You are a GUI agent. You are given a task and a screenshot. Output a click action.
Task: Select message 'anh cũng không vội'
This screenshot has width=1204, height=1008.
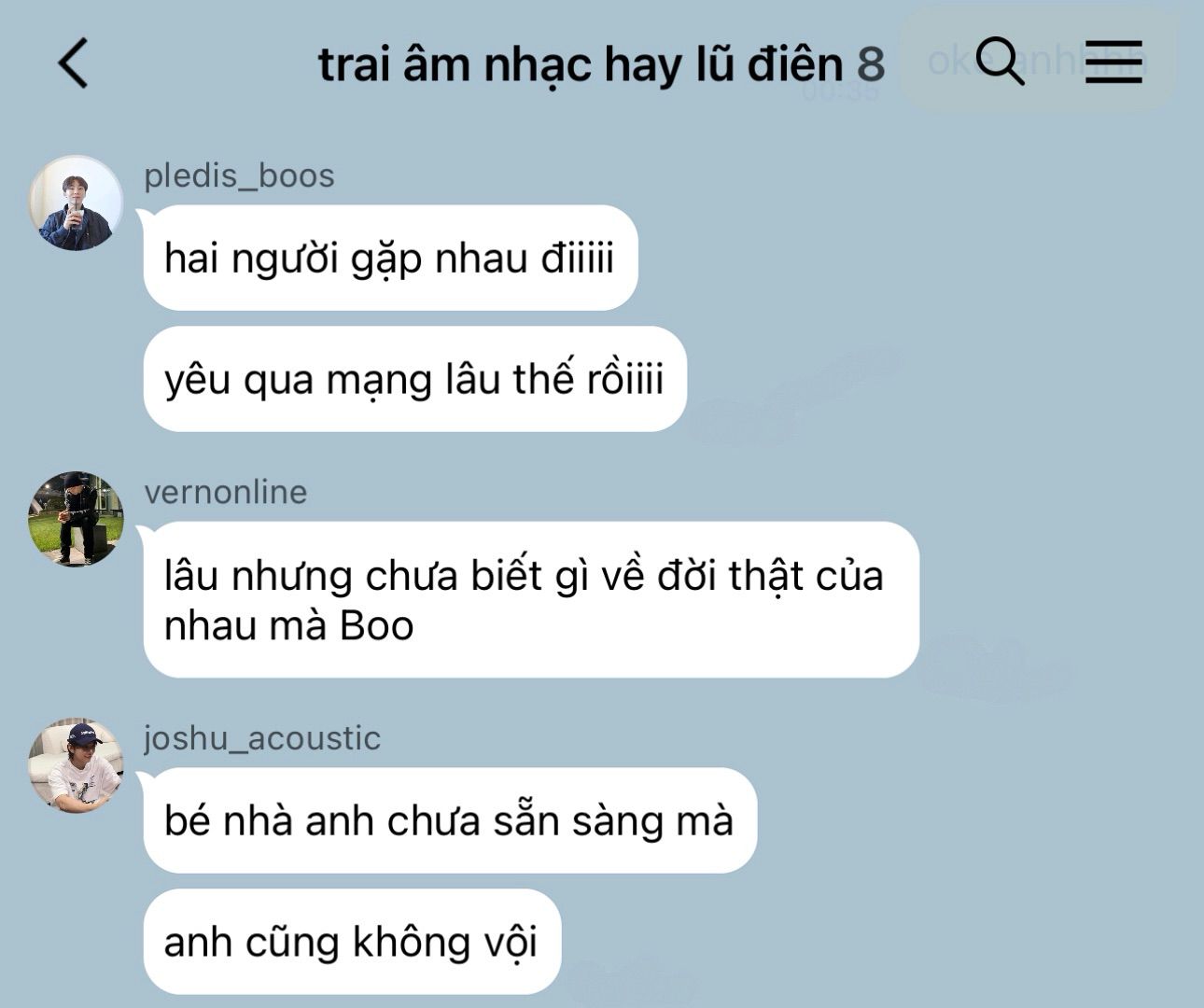pyautogui.click(x=352, y=942)
